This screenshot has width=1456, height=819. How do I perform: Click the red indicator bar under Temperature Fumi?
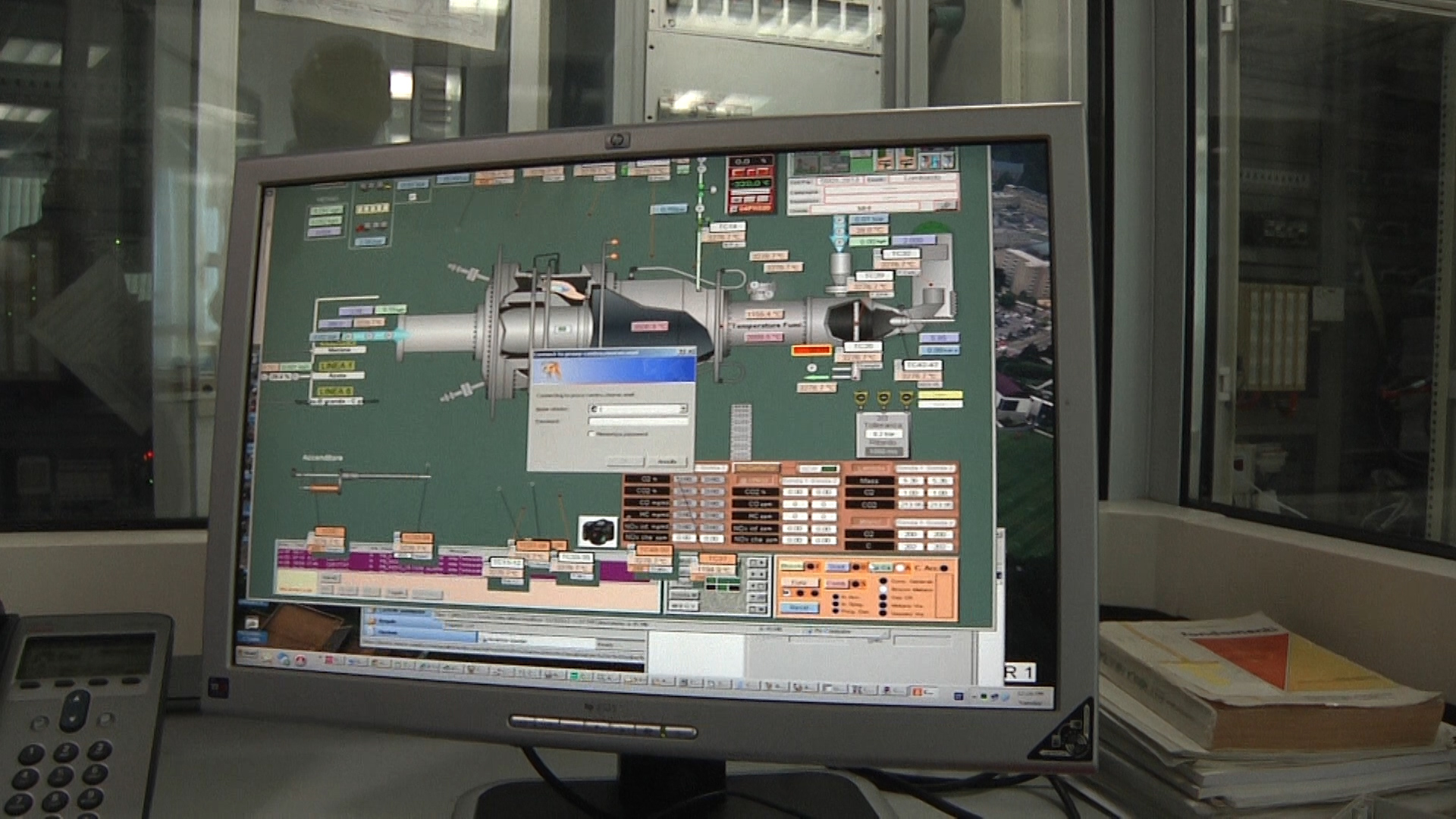(811, 350)
